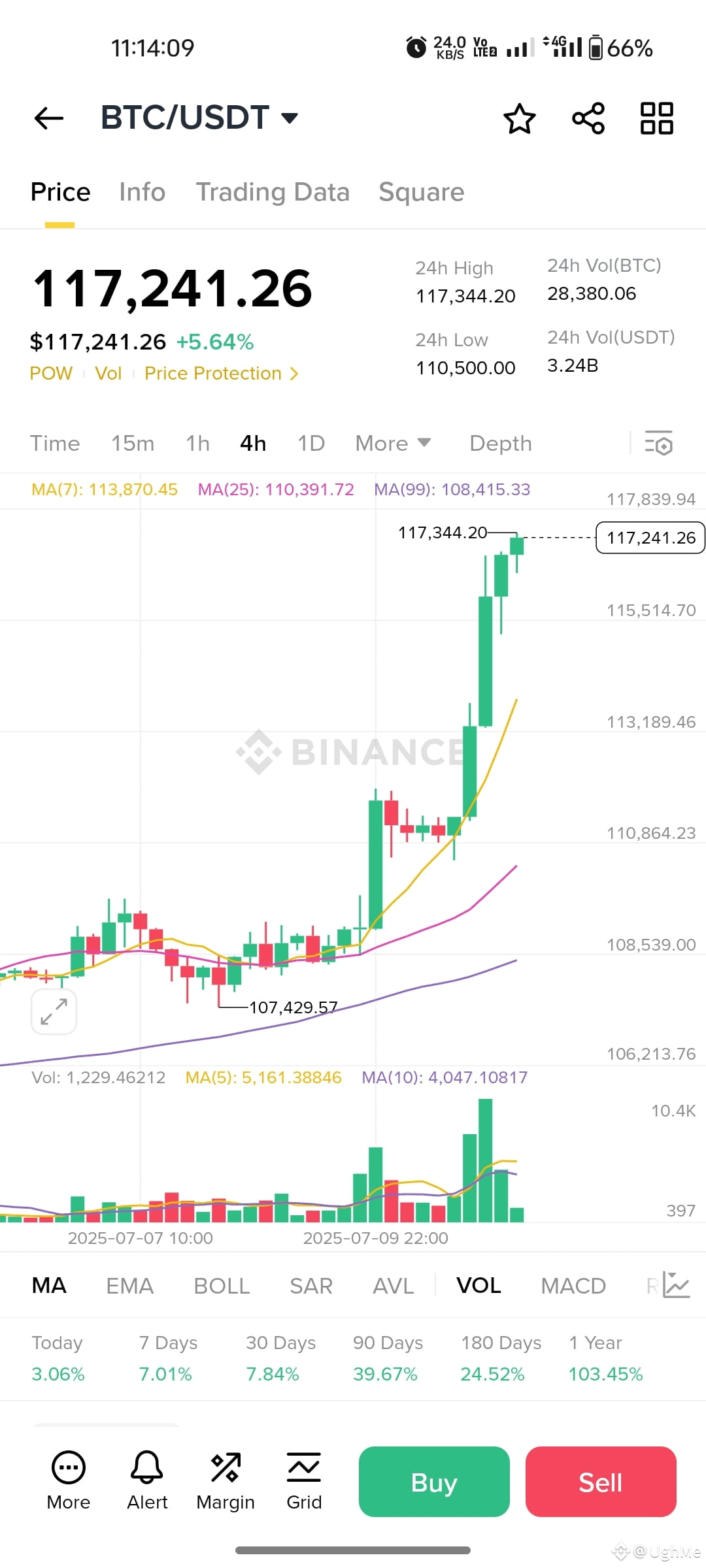
Task: Tap the MA(10): 4,047.10817 volume legend
Action: [445, 1077]
